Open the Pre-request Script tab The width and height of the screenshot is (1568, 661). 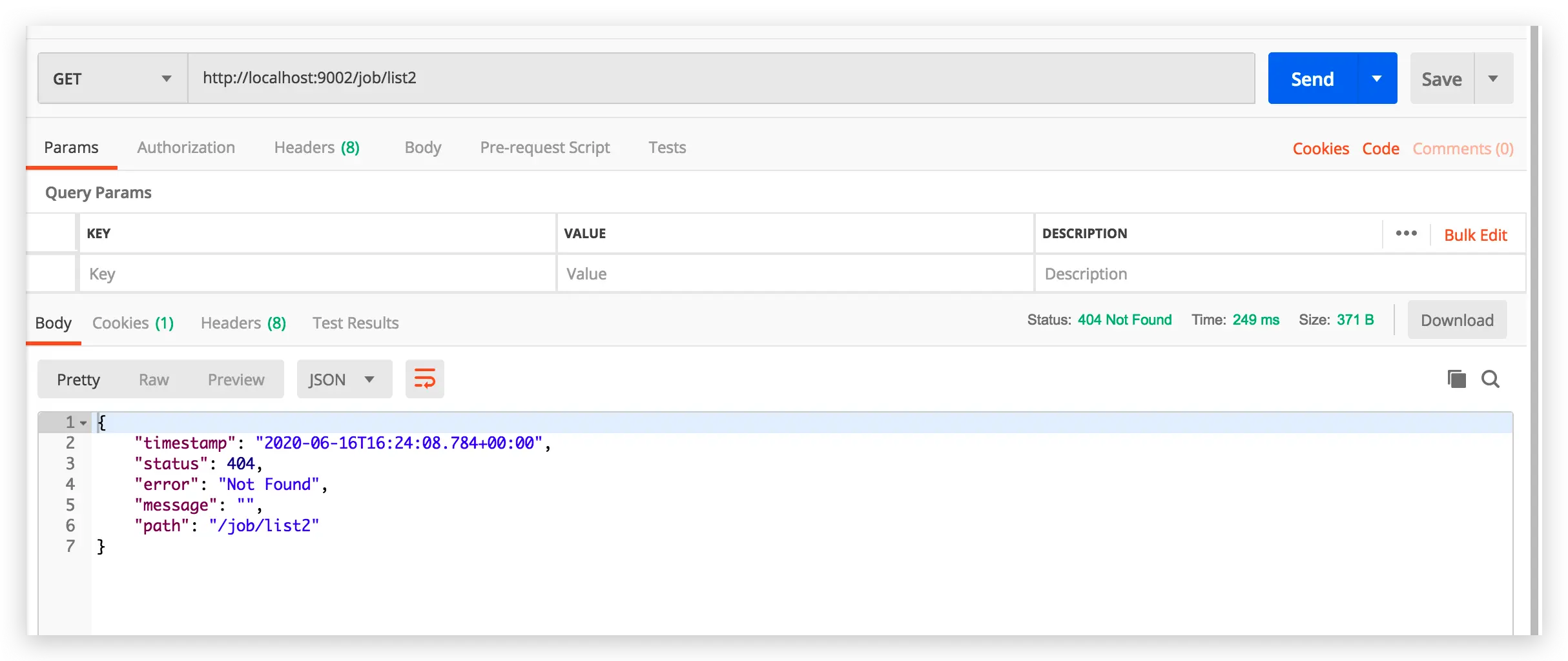(x=544, y=147)
